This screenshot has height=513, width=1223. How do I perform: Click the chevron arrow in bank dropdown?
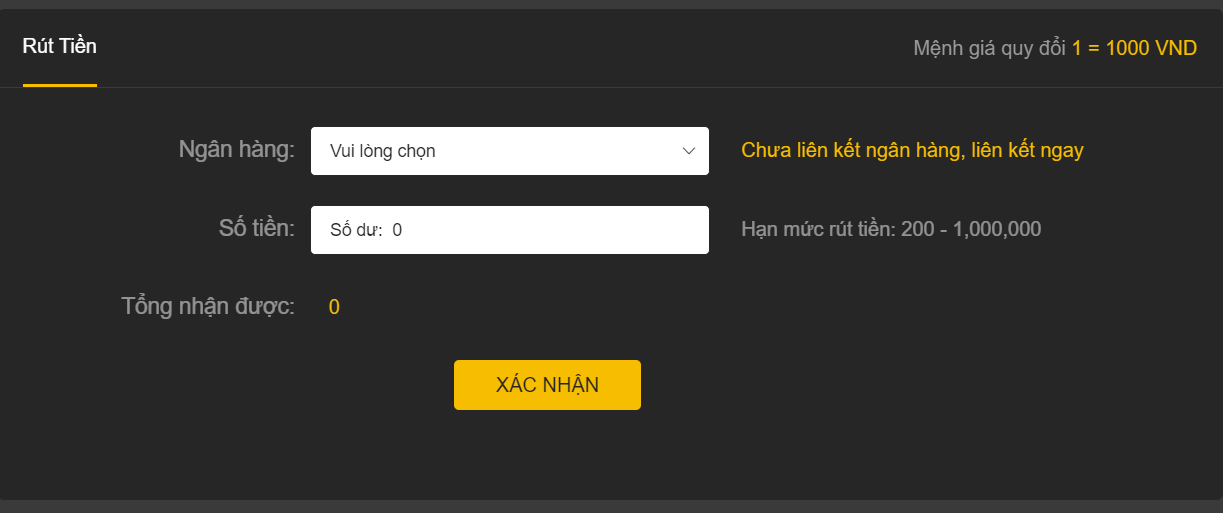pos(689,151)
